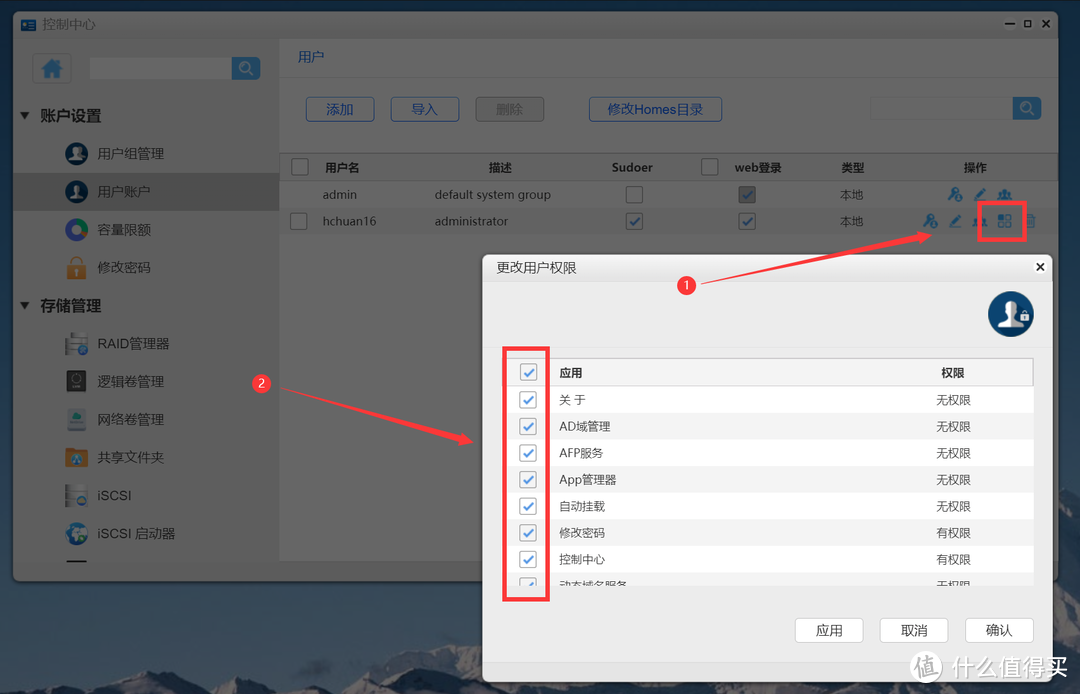Click the home icon above the sidebar
1080x694 pixels.
51,68
